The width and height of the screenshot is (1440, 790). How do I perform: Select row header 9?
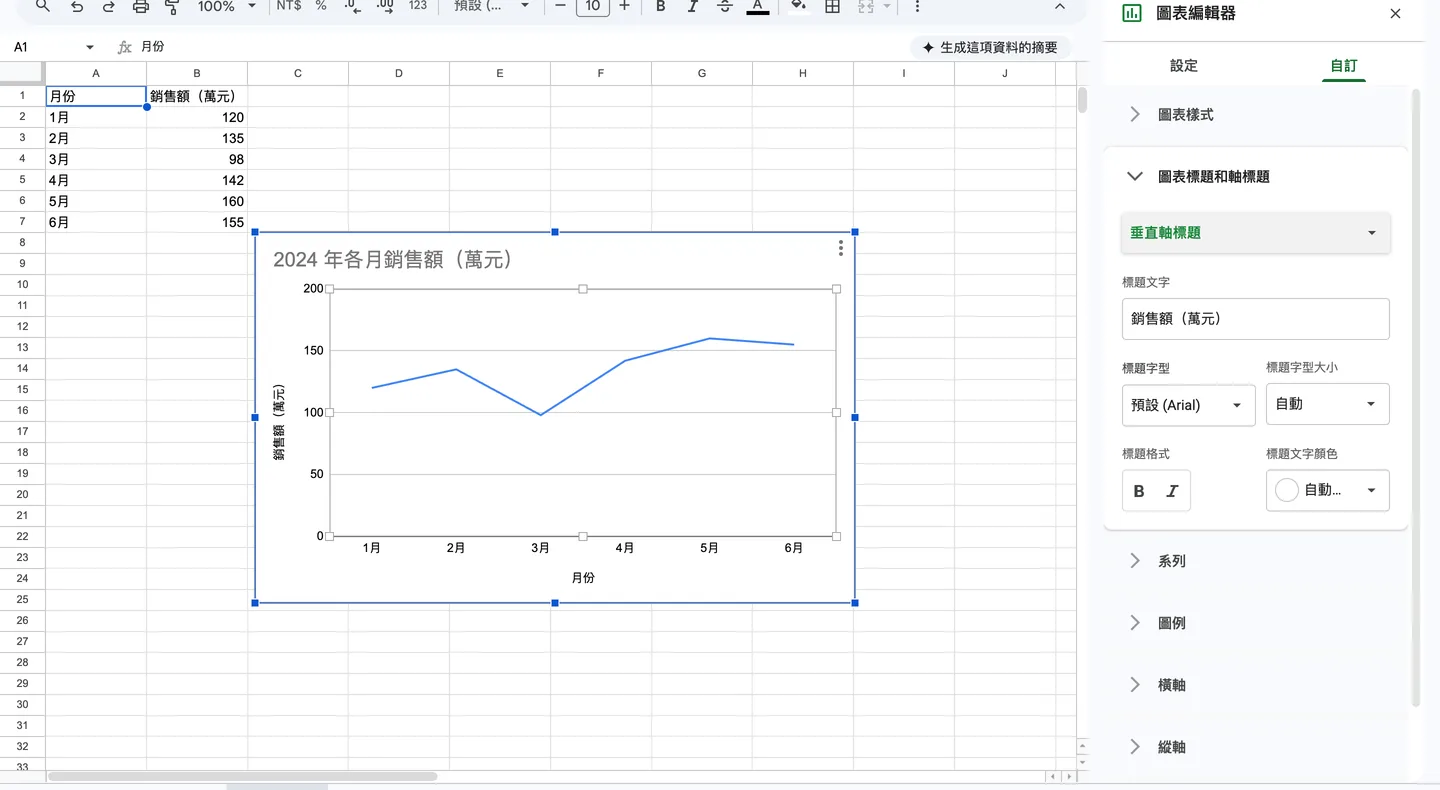coord(22,264)
